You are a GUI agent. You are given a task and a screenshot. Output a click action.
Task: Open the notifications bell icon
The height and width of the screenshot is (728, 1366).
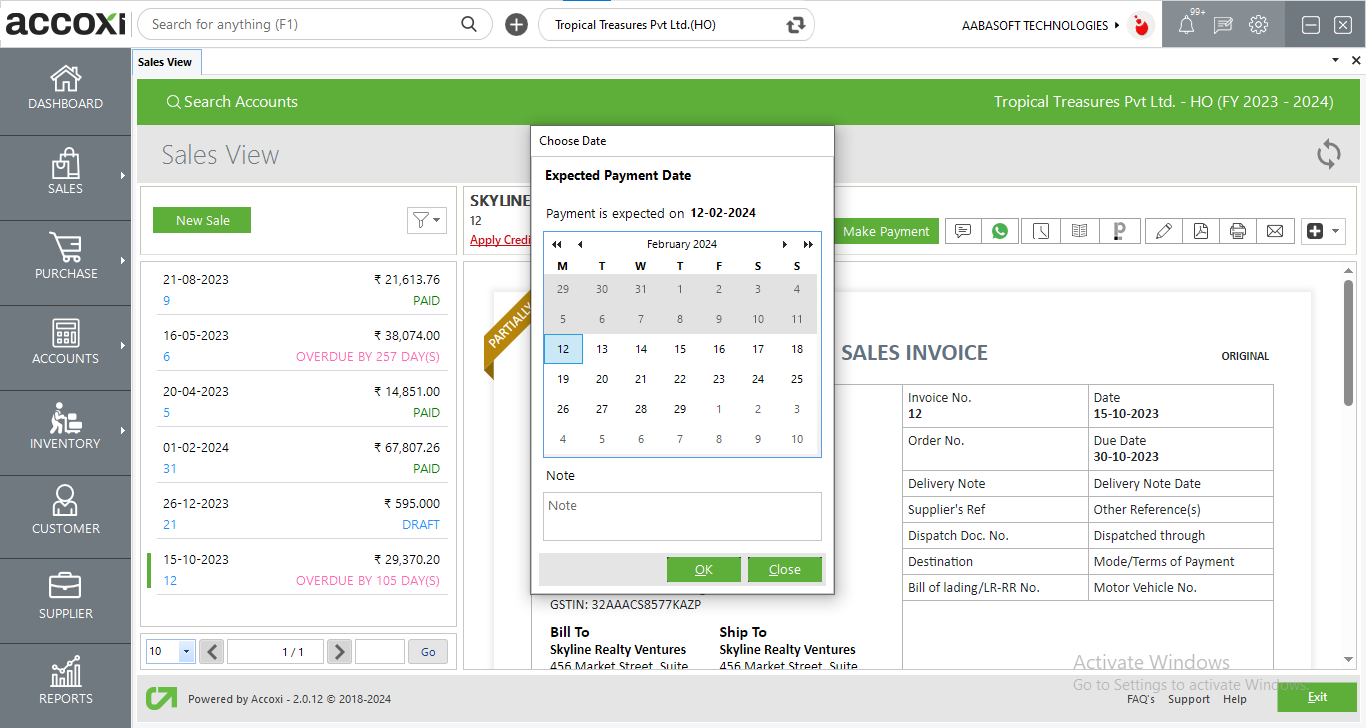click(1186, 25)
